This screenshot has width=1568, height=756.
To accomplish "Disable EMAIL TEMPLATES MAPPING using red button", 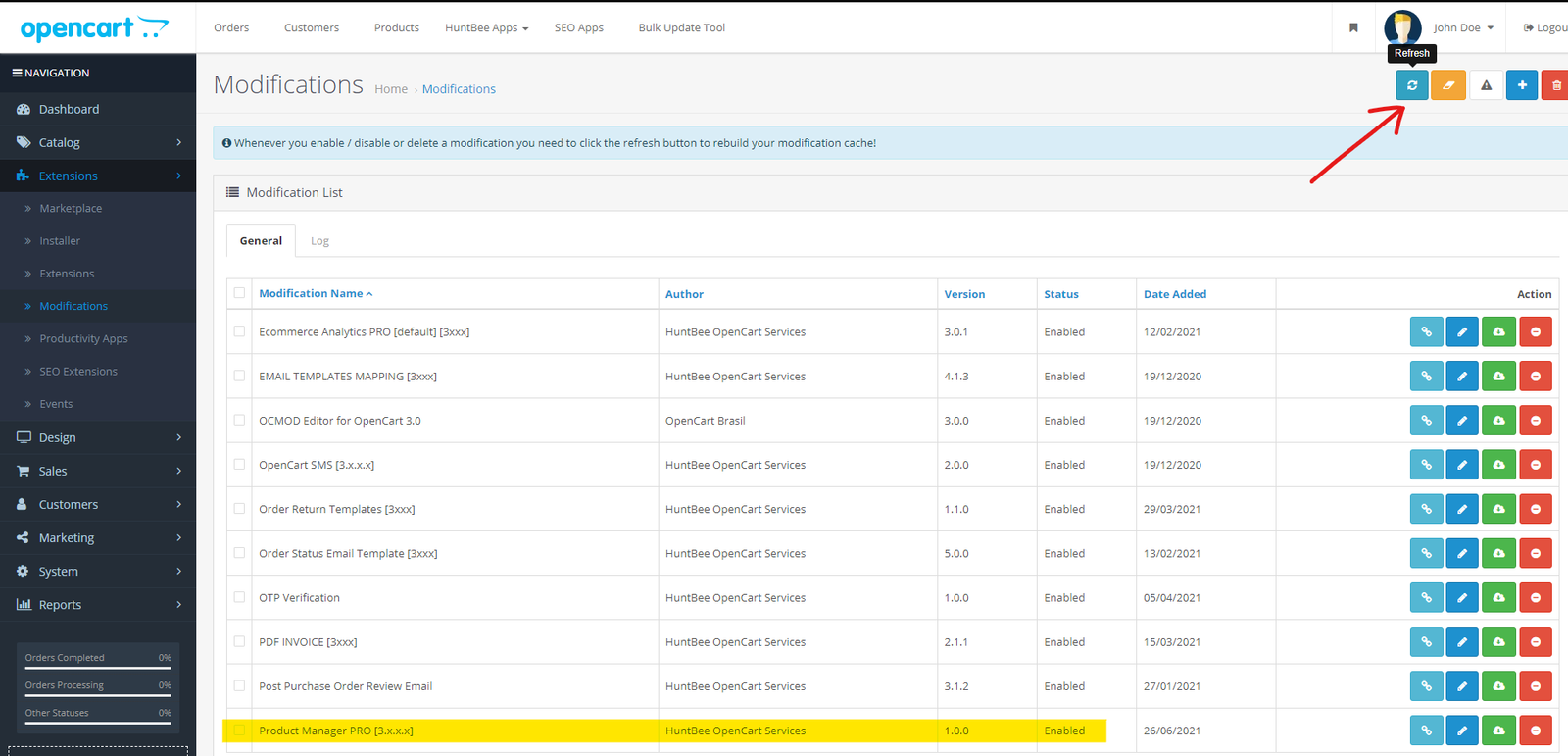I will [1536, 377].
